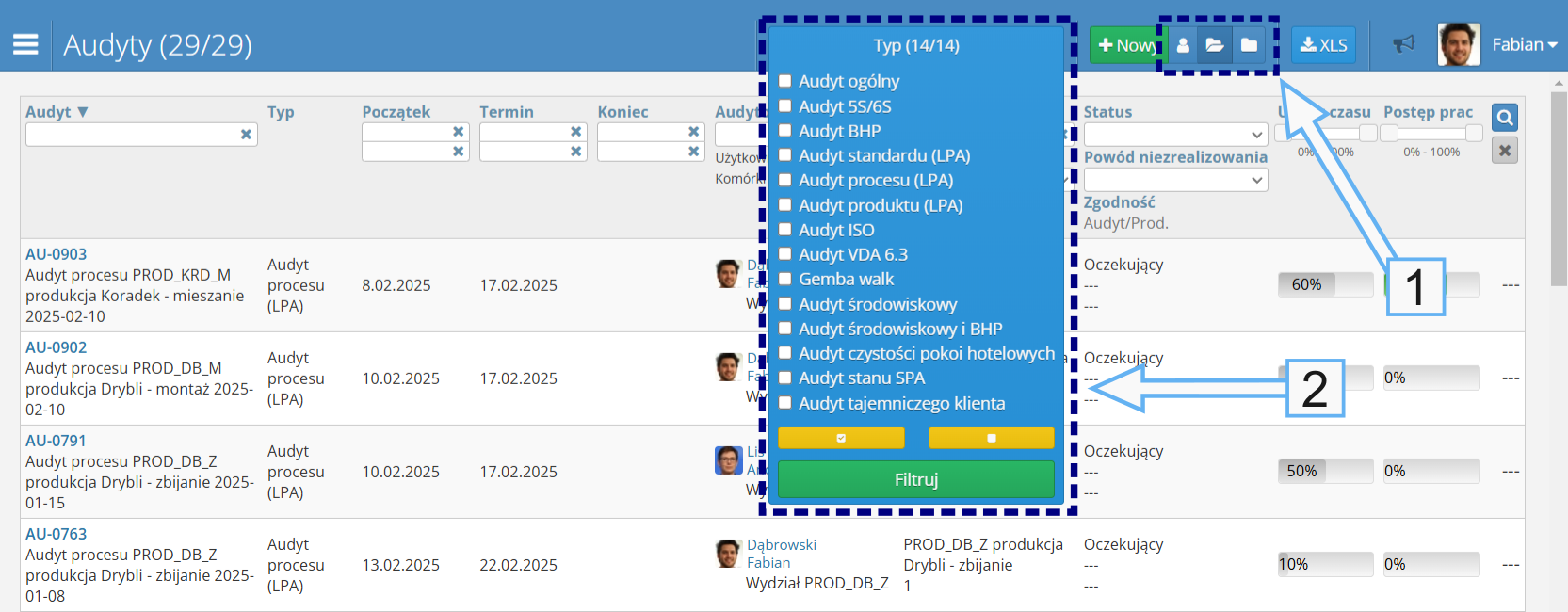Image resolution: width=1568 pixels, height=612 pixels.
Task: Expand the Powód niezrealizowania dropdown
Action: pos(1175,180)
